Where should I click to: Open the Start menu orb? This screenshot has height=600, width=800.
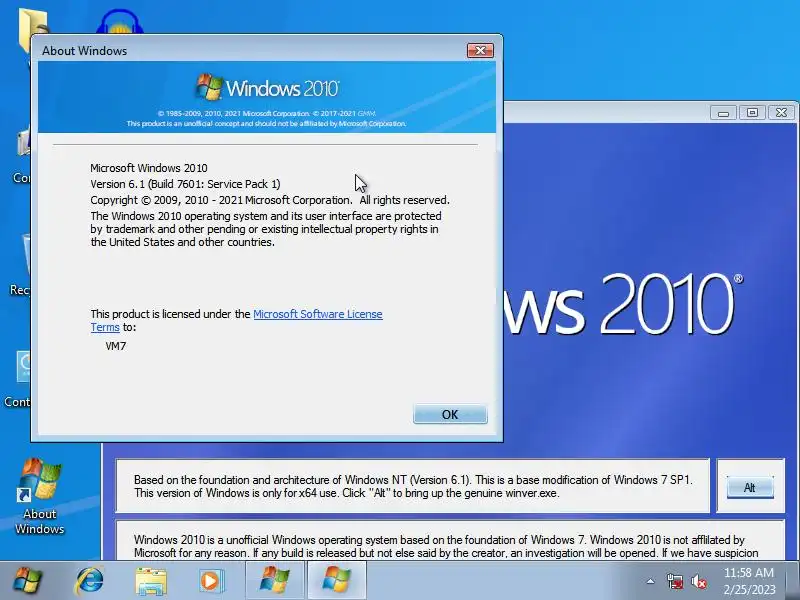click(28, 581)
